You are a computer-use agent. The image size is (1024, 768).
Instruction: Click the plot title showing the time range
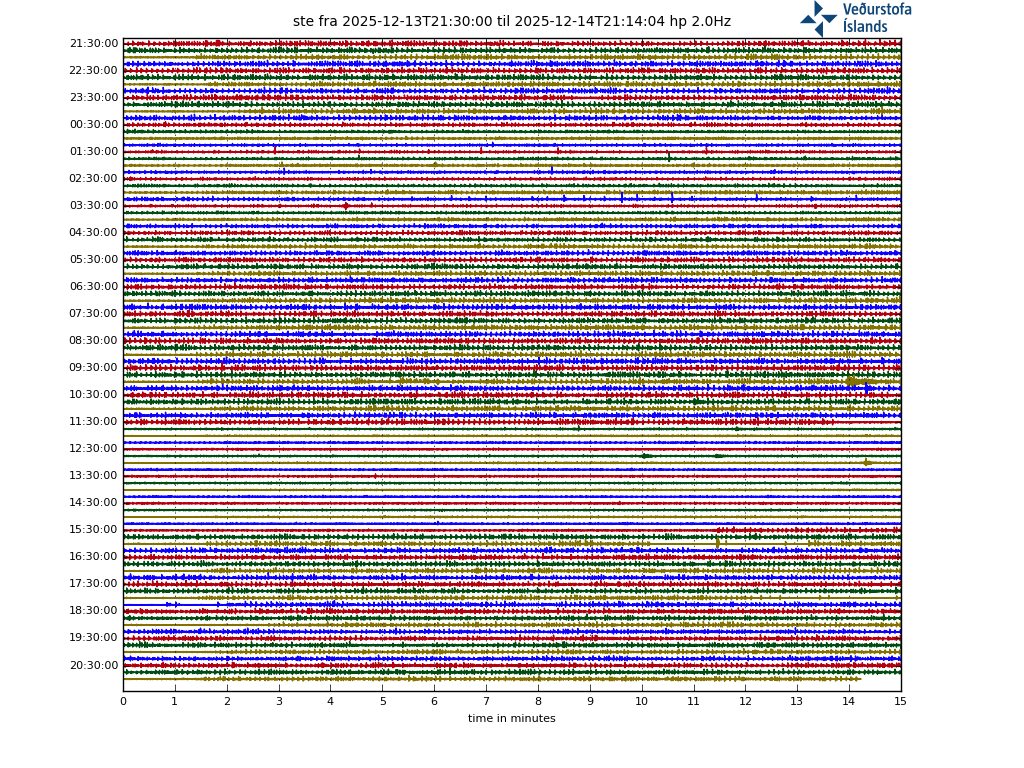click(511, 22)
